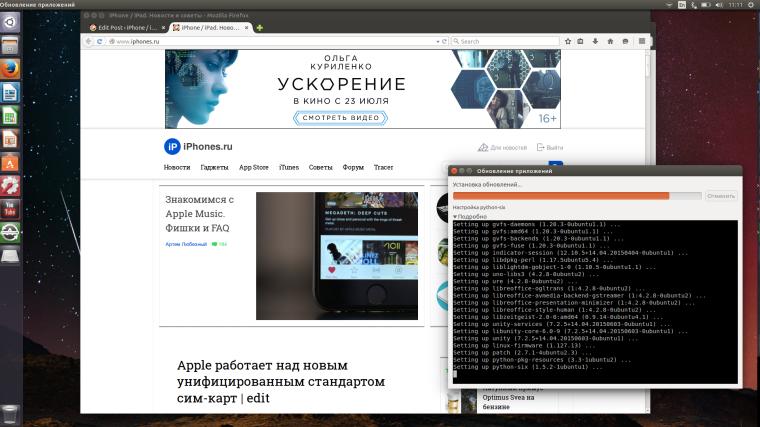The width and height of the screenshot is (760, 427).
Task: Open battery indicator in top panel
Action: coord(706,5)
